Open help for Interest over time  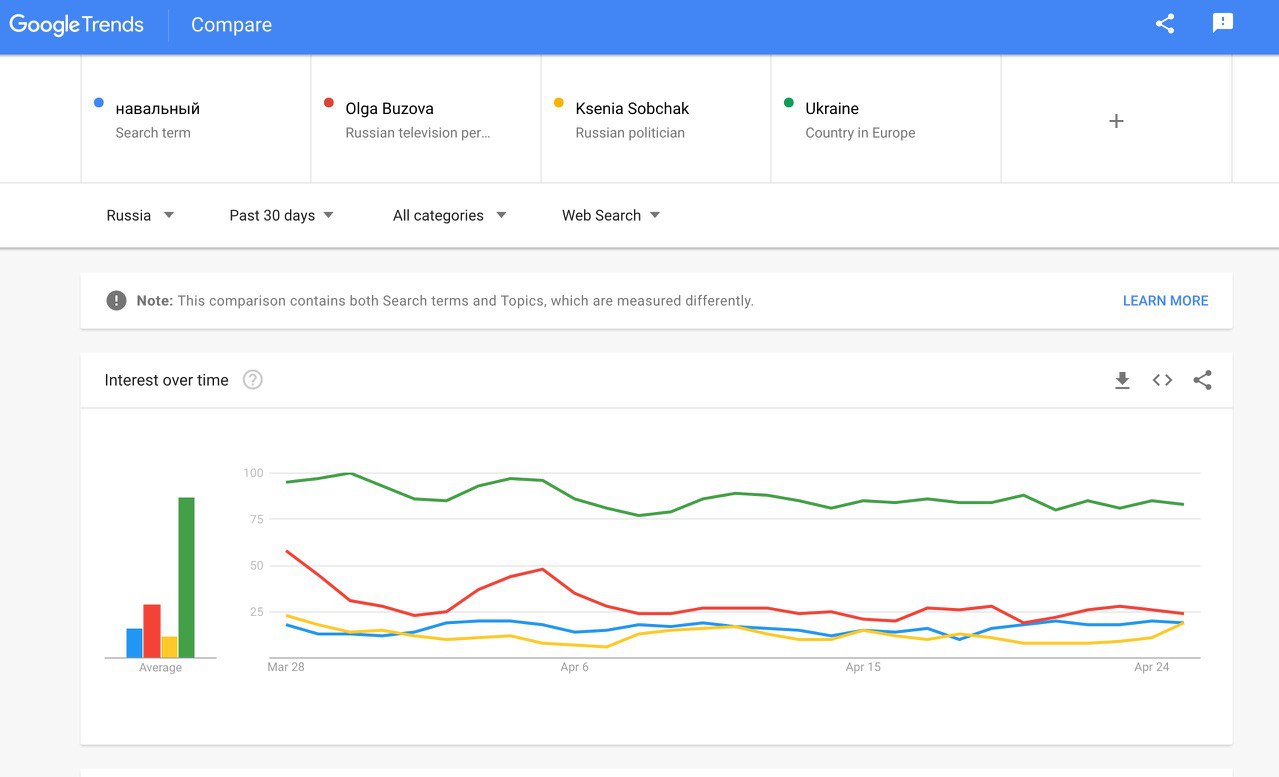[x=253, y=380]
